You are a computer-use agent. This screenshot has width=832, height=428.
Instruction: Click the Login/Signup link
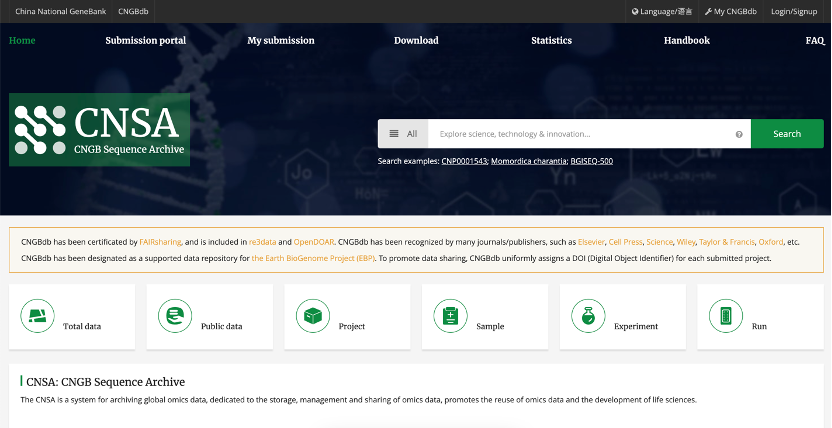tap(794, 11)
